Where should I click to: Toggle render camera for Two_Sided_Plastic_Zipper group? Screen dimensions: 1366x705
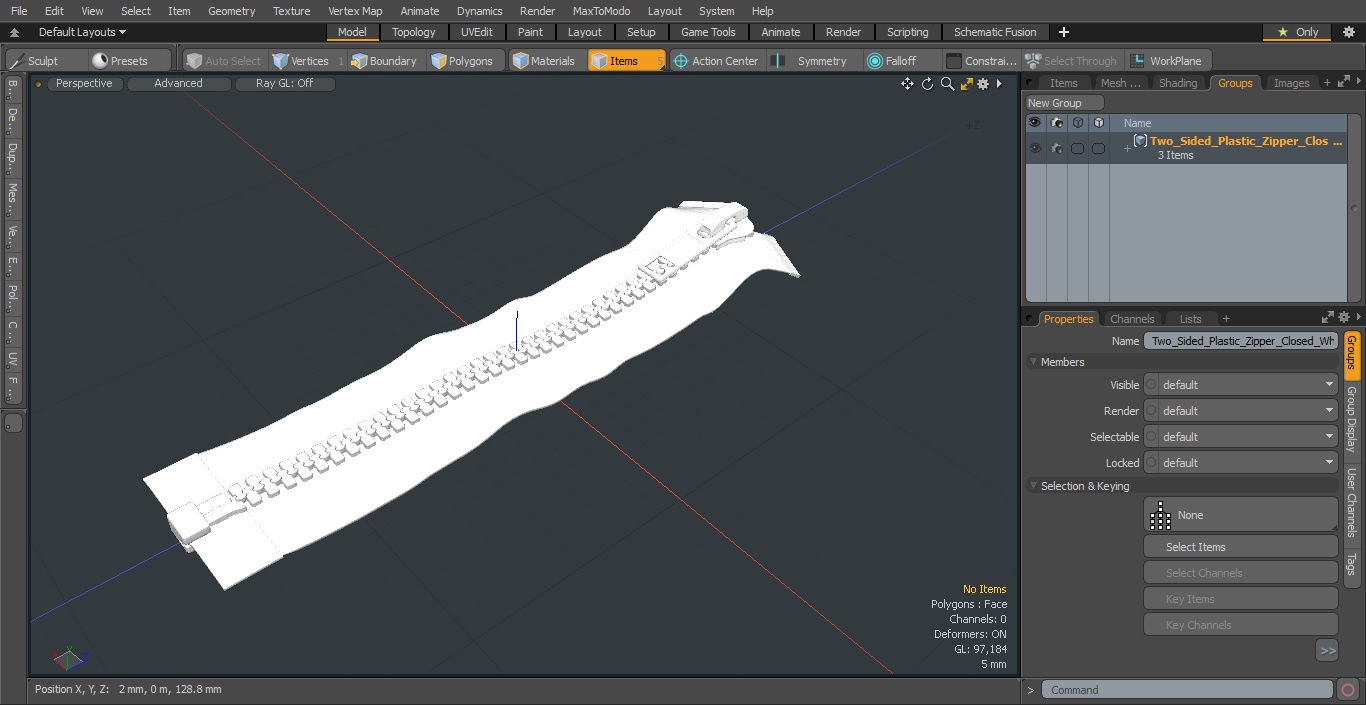tap(1057, 148)
